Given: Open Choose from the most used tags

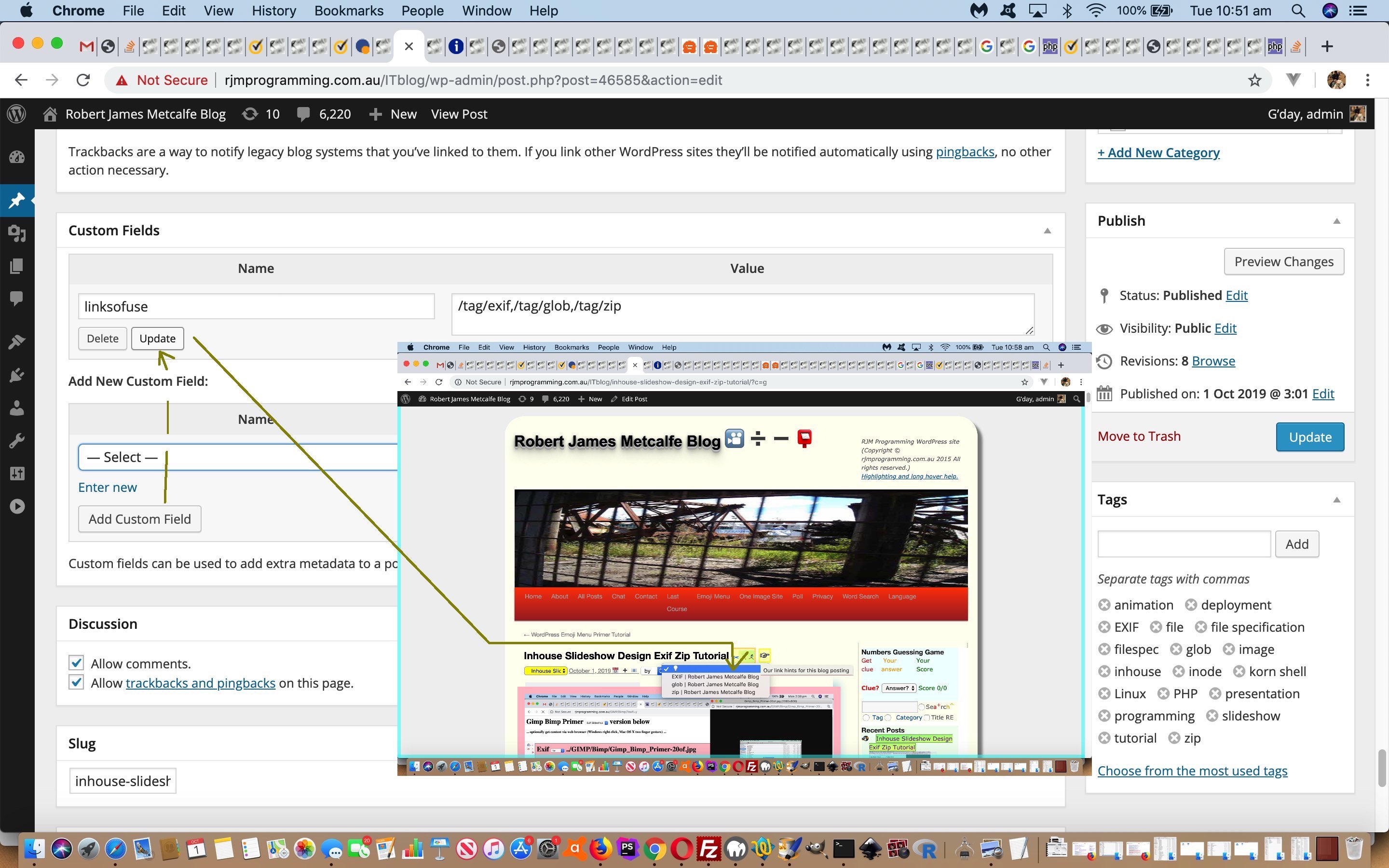Looking at the screenshot, I should click(x=1192, y=771).
